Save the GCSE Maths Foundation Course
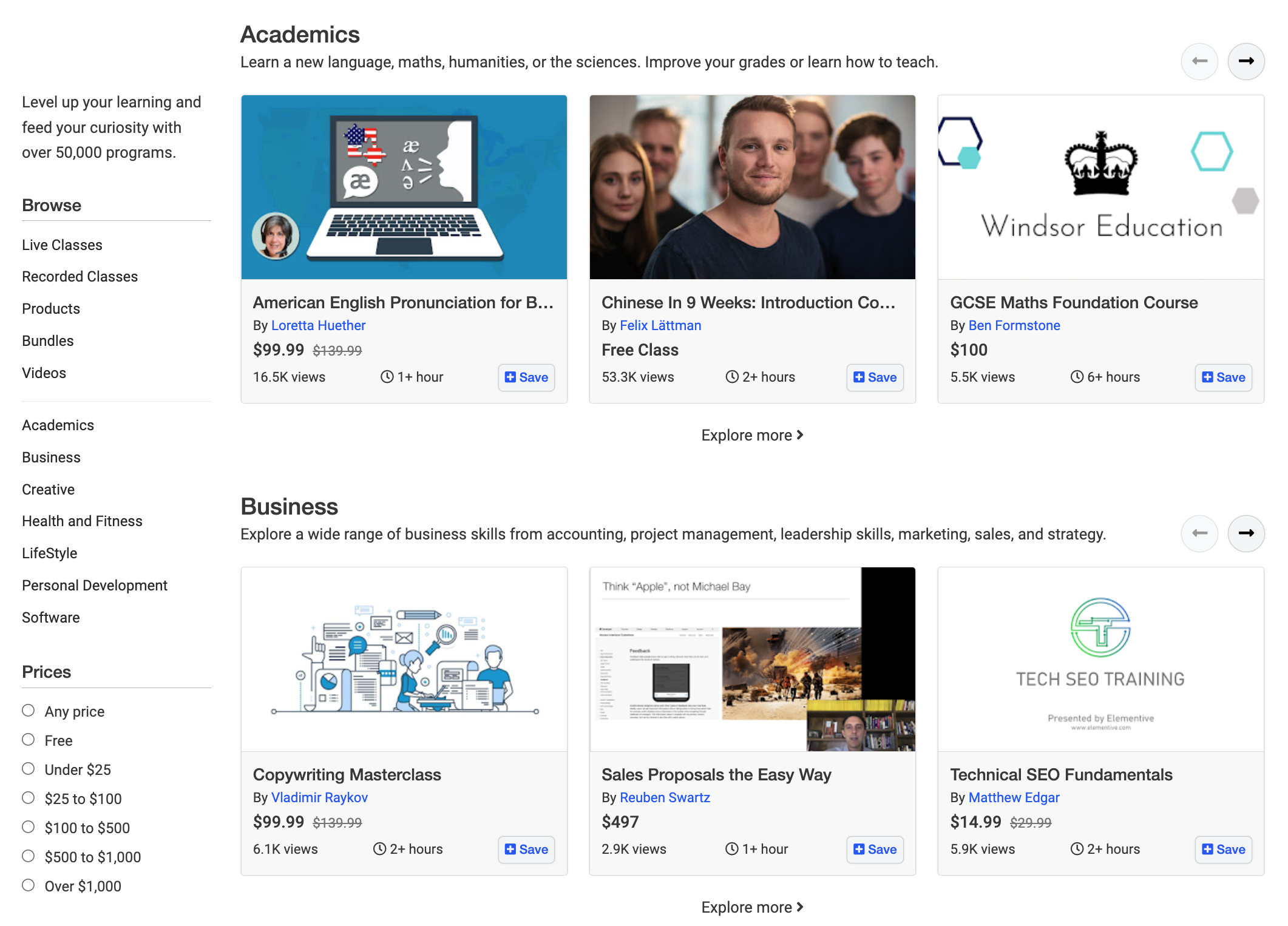The width and height of the screenshot is (1288, 926). pos(1223,377)
